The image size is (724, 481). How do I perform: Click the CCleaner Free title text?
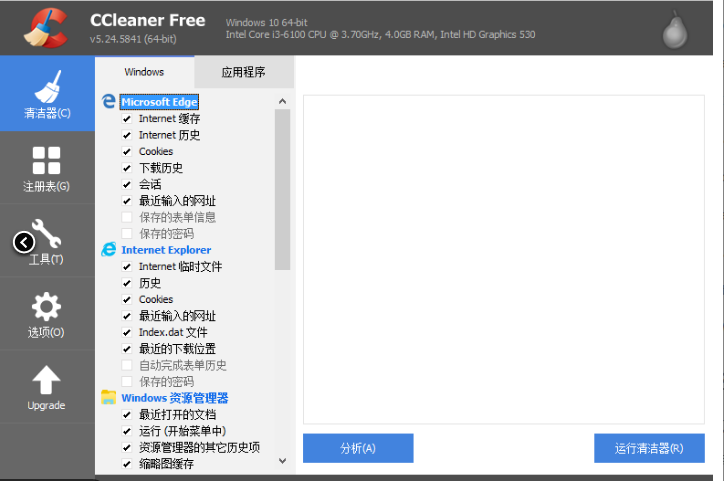(x=148, y=20)
